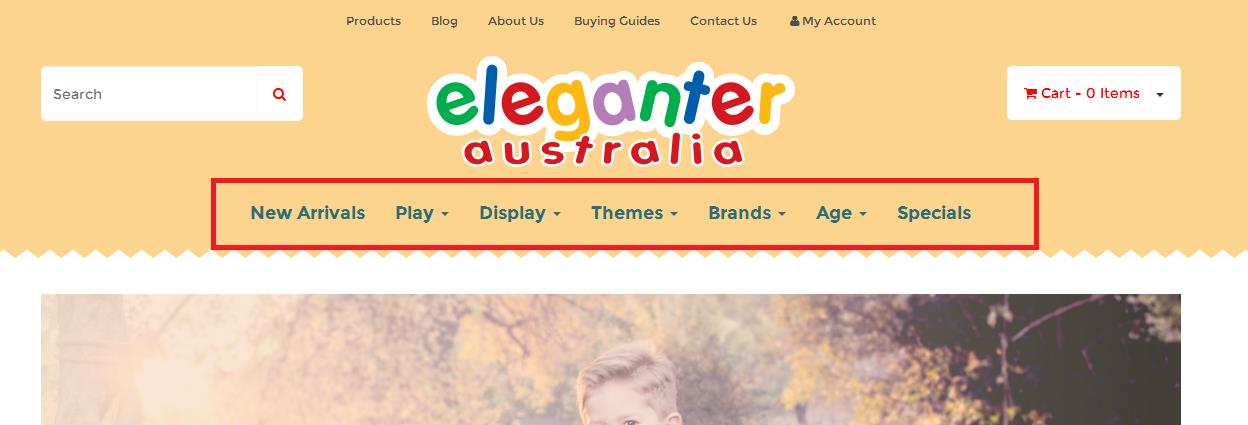Click the shopping cart icon
The width and height of the screenshot is (1248, 425).
[x=1030, y=93]
